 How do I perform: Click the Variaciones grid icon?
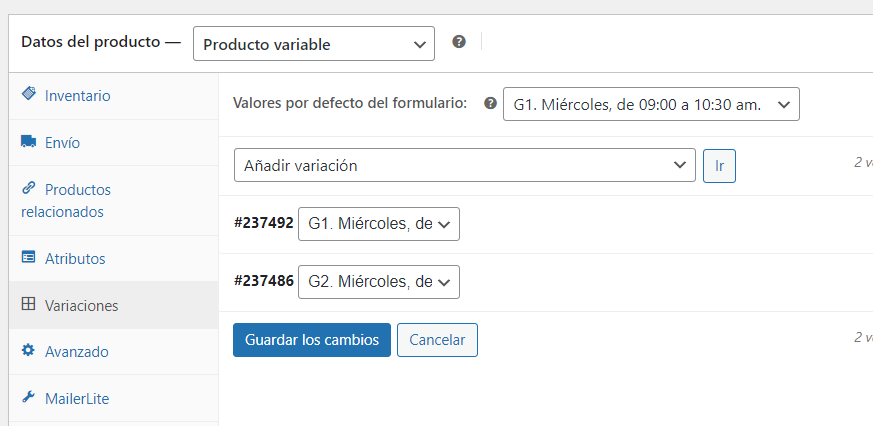coord(28,304)
